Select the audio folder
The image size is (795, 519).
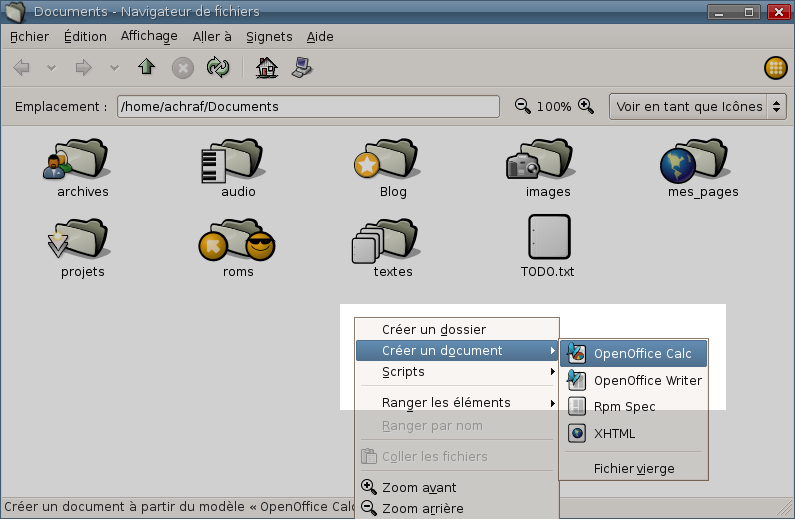(x=235, y=168)
